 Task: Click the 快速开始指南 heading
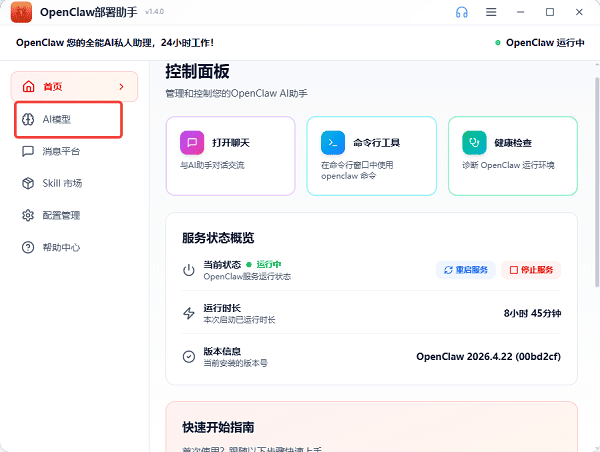pyautogui.click(x=218, y=428)
